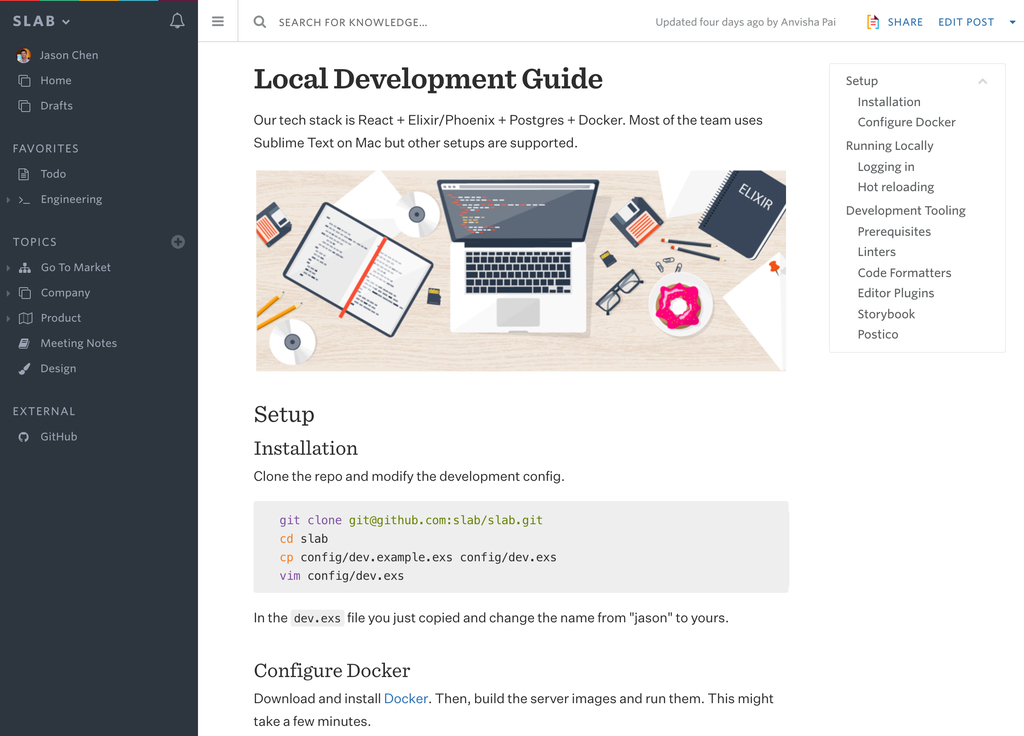Image resolution: width=1024 pixels, height=736 pixels.
Task: Click the GitHub logo icon
Action: pyautogui.click(x=24, y=437)
